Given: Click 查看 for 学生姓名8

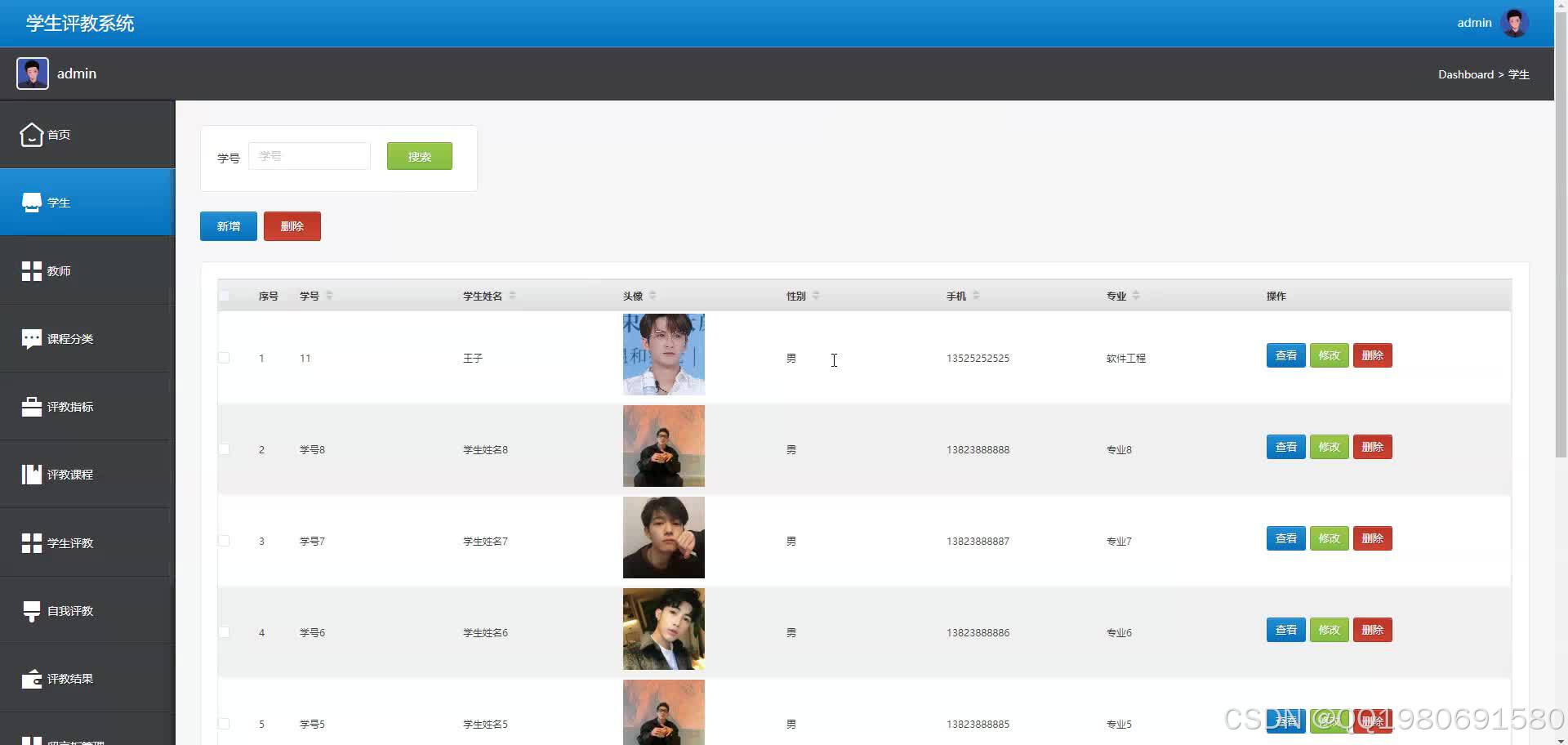Looking at the screenshot, I should pos(1286,447).
